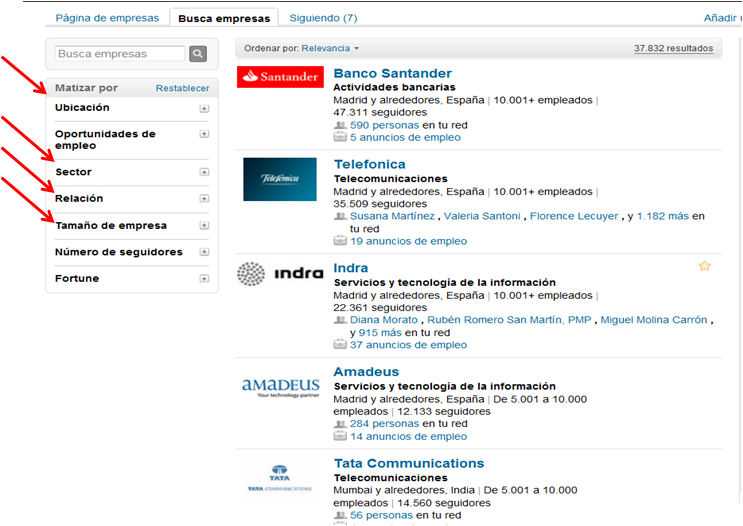Click people icon beside 590 personas
Screen dimensions: 743x526
pos(340,125)
